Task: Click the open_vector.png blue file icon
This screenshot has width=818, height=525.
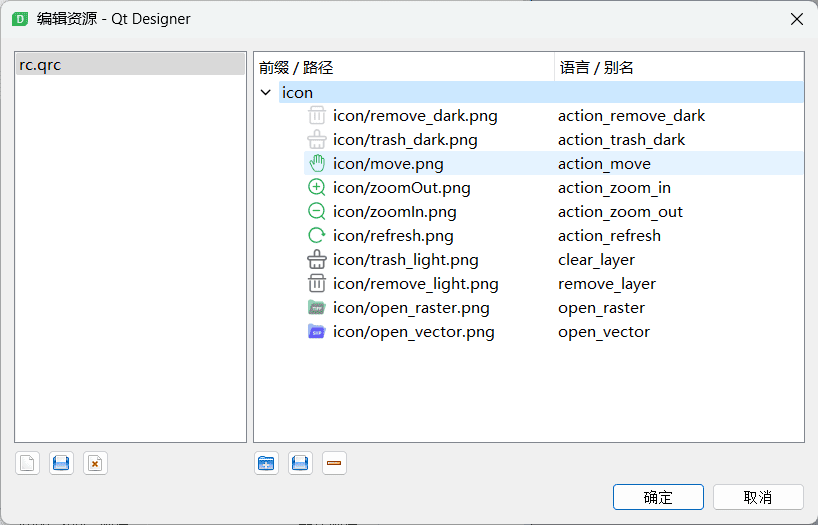Action: click(317, 332)
